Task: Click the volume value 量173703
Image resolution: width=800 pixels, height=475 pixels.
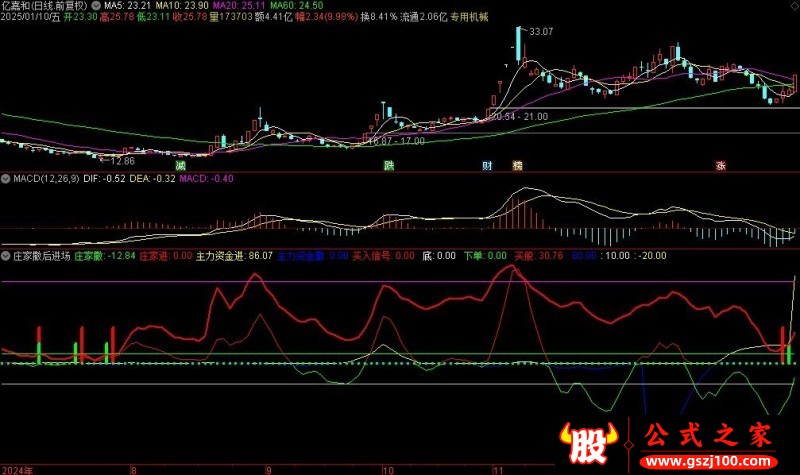Action: point(231,17)
